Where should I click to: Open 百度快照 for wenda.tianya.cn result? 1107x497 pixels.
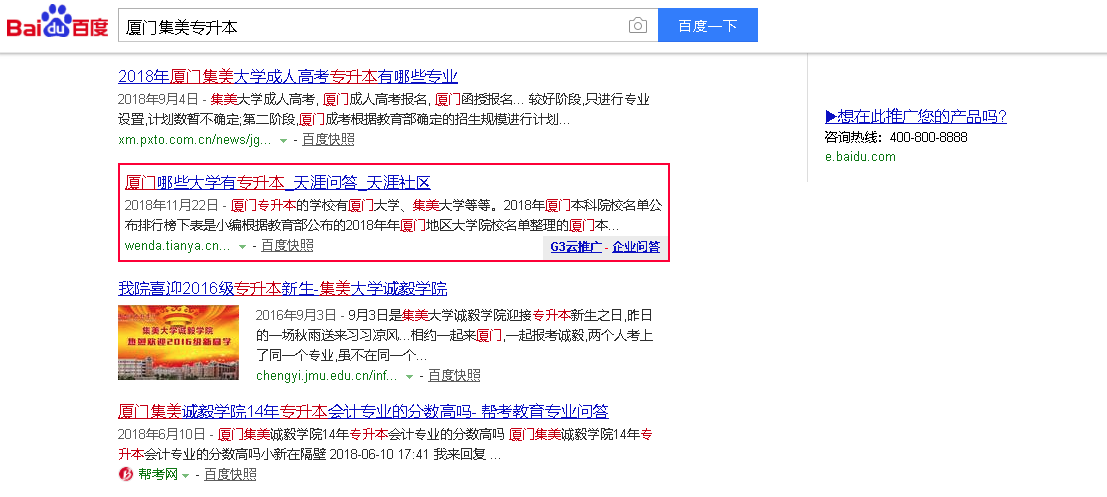point(287,245)
